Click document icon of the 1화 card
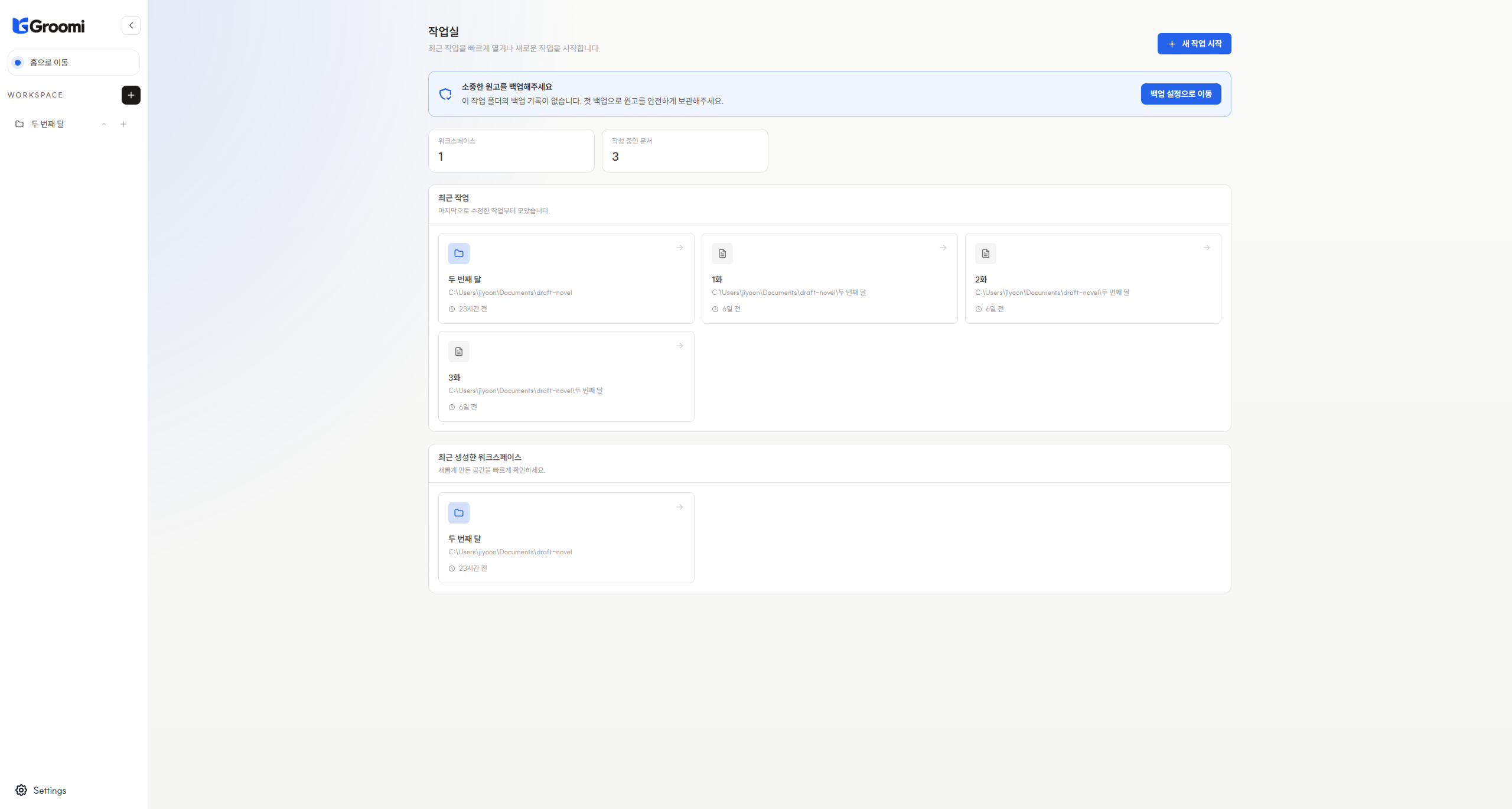Viewport: 1512px width, 809px height. (722, 254)
